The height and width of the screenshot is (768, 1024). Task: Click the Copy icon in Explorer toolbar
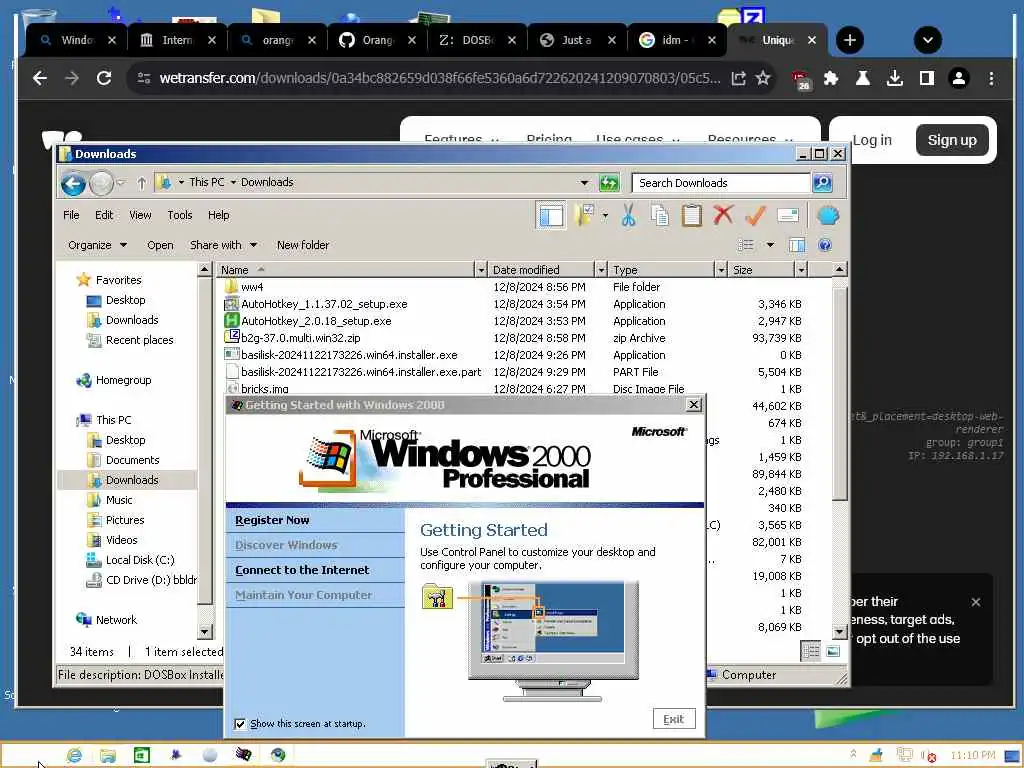[x=660, y=215]
